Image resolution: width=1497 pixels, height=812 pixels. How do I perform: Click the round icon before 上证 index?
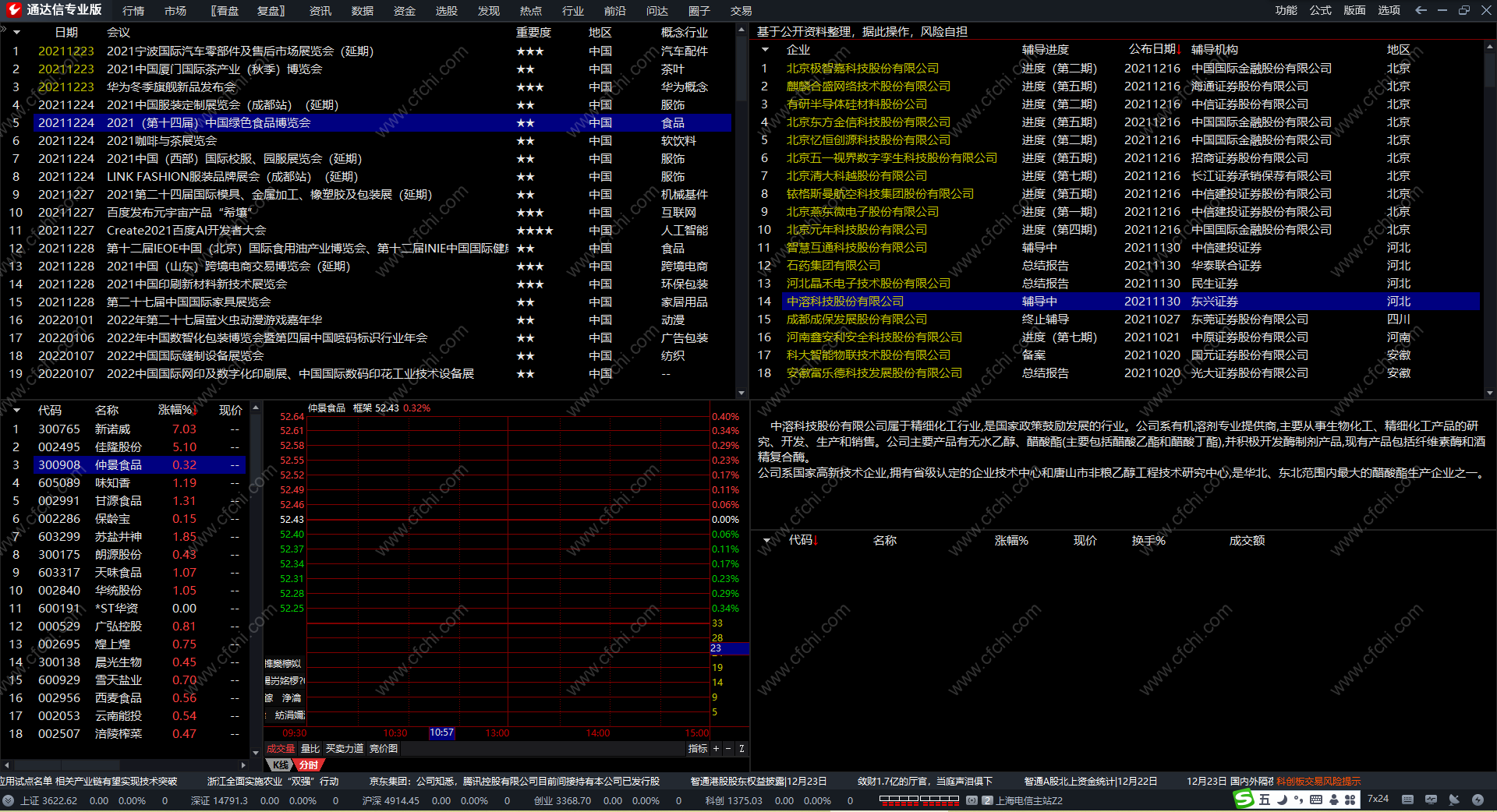point(8,800)
